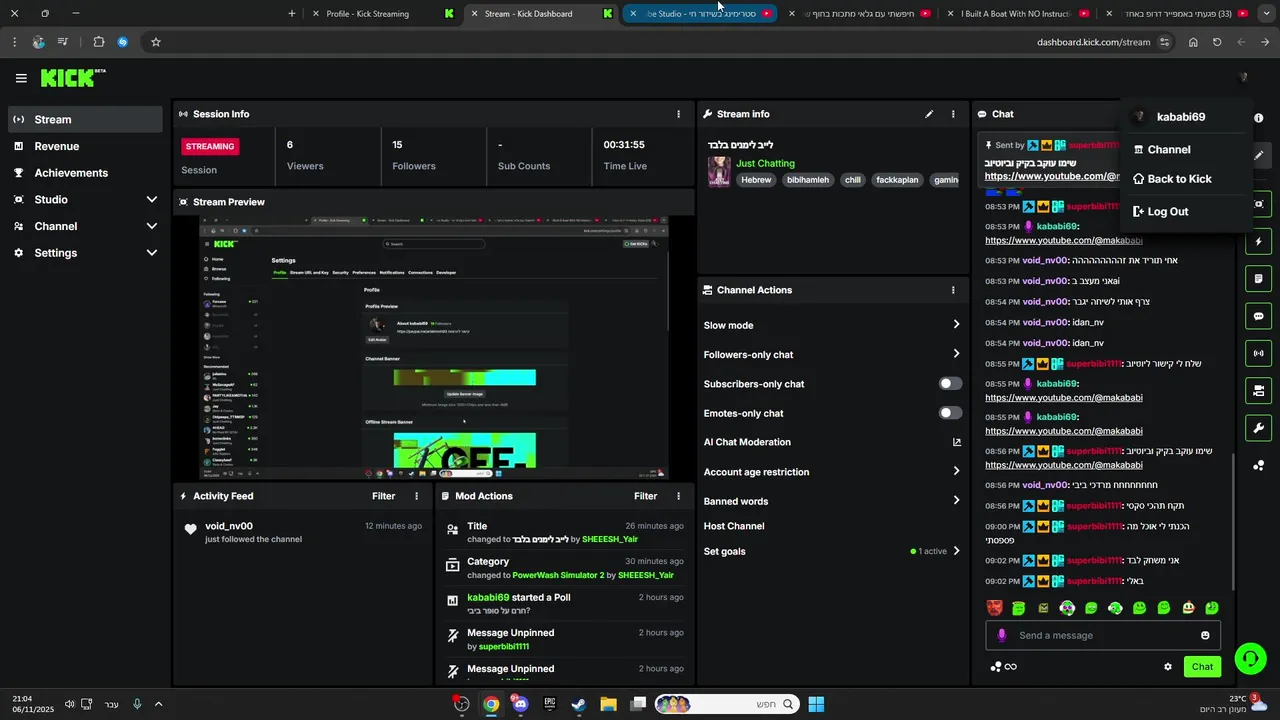Toggle Emotes-only chat switch
Viewport: 1280px width, 720px height.
click(950, 413)
